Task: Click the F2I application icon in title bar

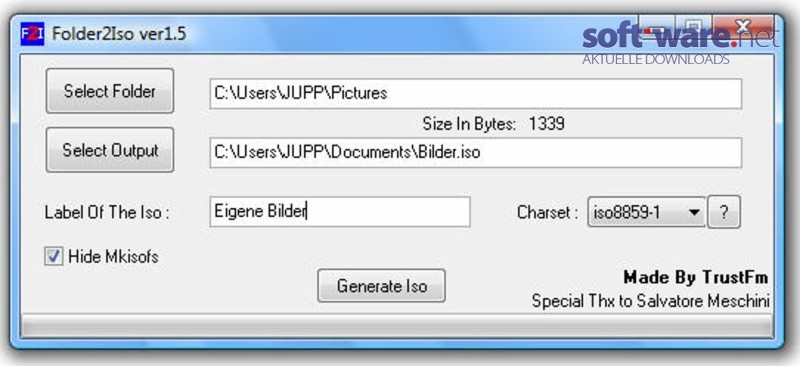Action: (32, 34)
